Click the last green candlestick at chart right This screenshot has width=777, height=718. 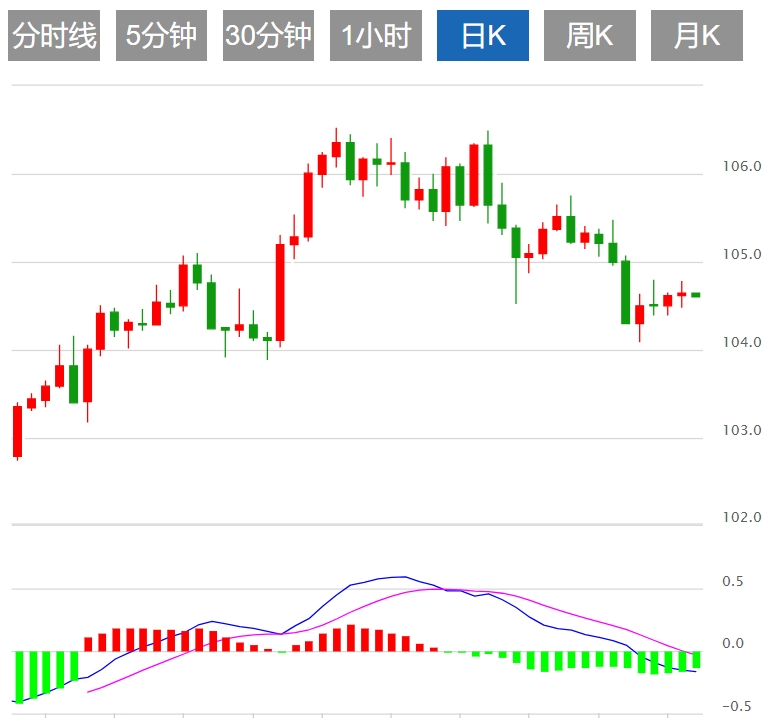[x=696, y=295]
